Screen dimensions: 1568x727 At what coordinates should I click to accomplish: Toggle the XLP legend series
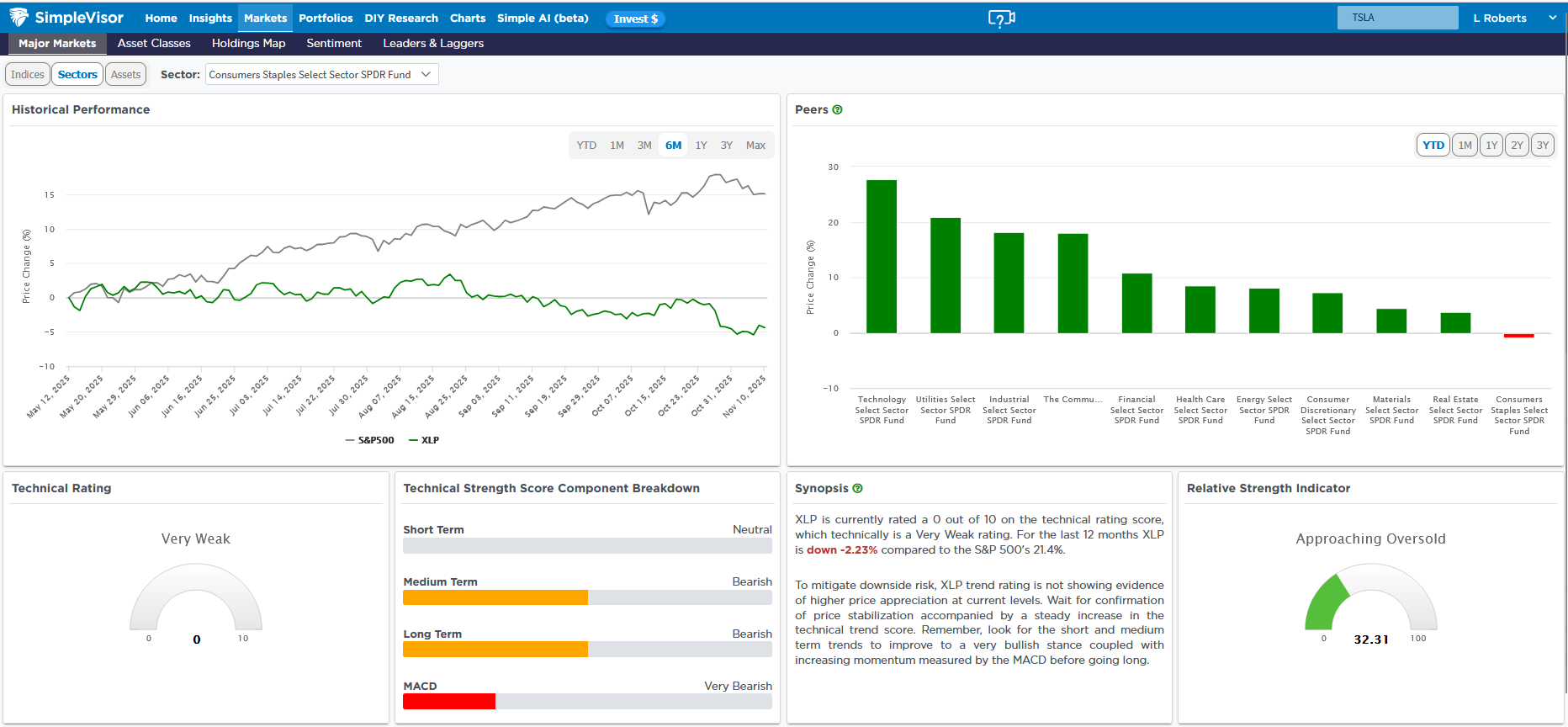click(x=425, y=440)
